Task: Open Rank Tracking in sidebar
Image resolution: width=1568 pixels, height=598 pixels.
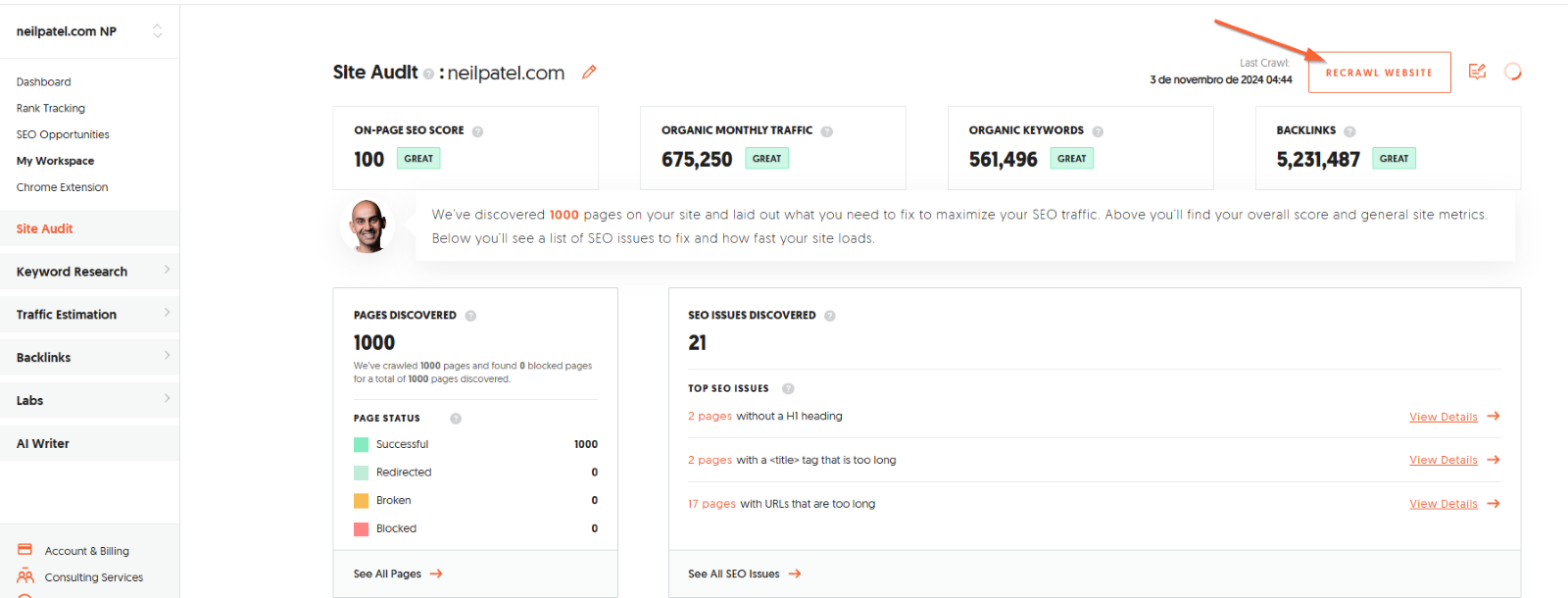Action: click(51, 109)
